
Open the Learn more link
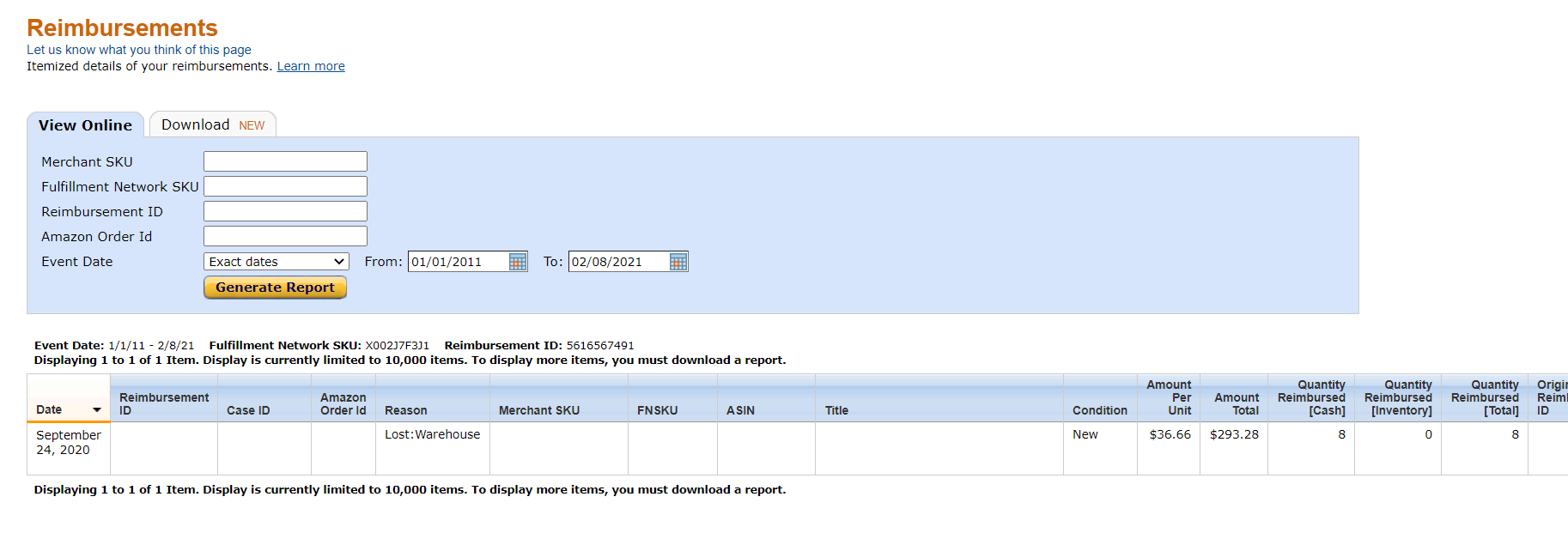[311, 66]
